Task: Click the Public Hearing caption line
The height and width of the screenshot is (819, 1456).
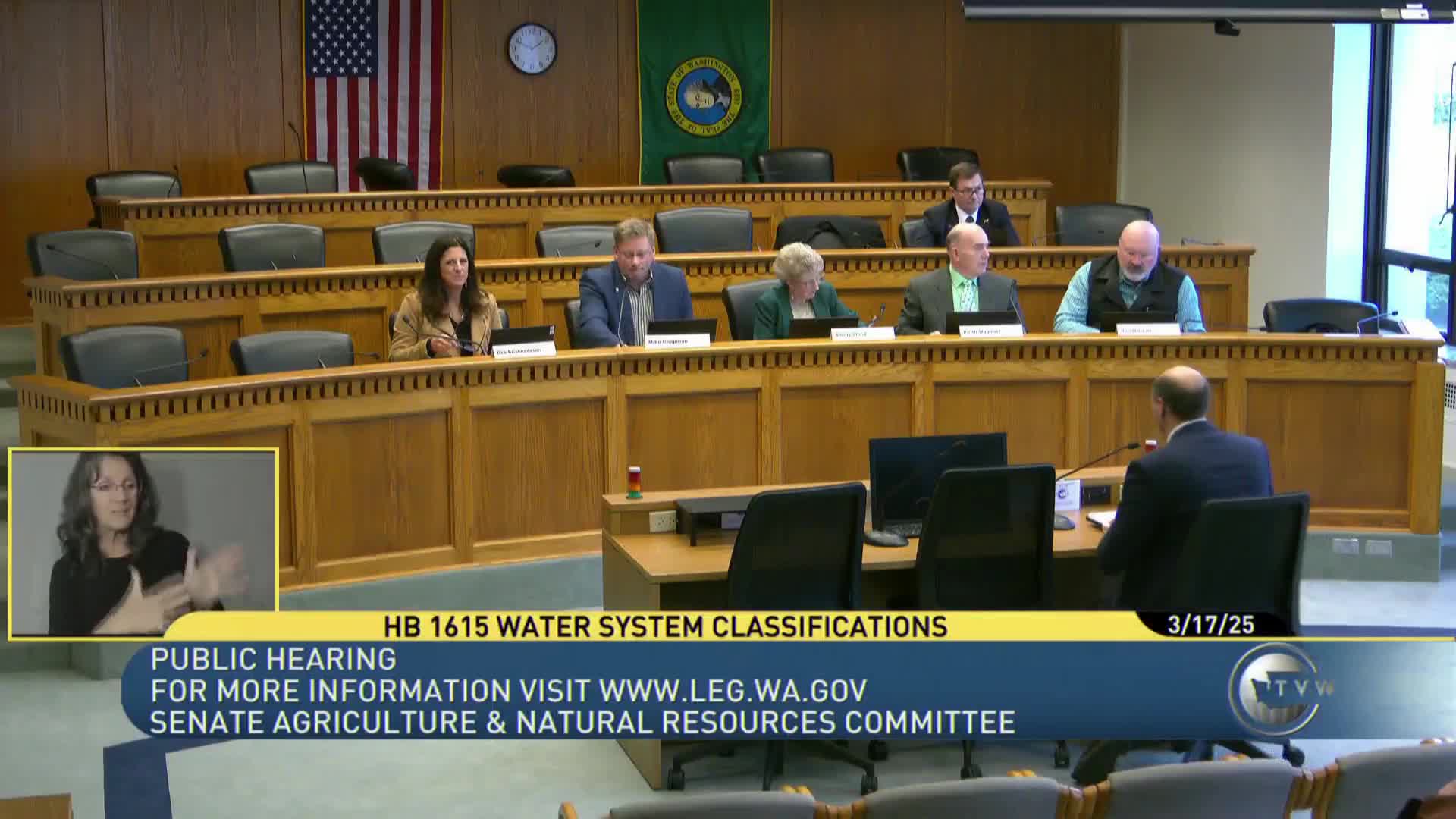Action: point(273,659)
